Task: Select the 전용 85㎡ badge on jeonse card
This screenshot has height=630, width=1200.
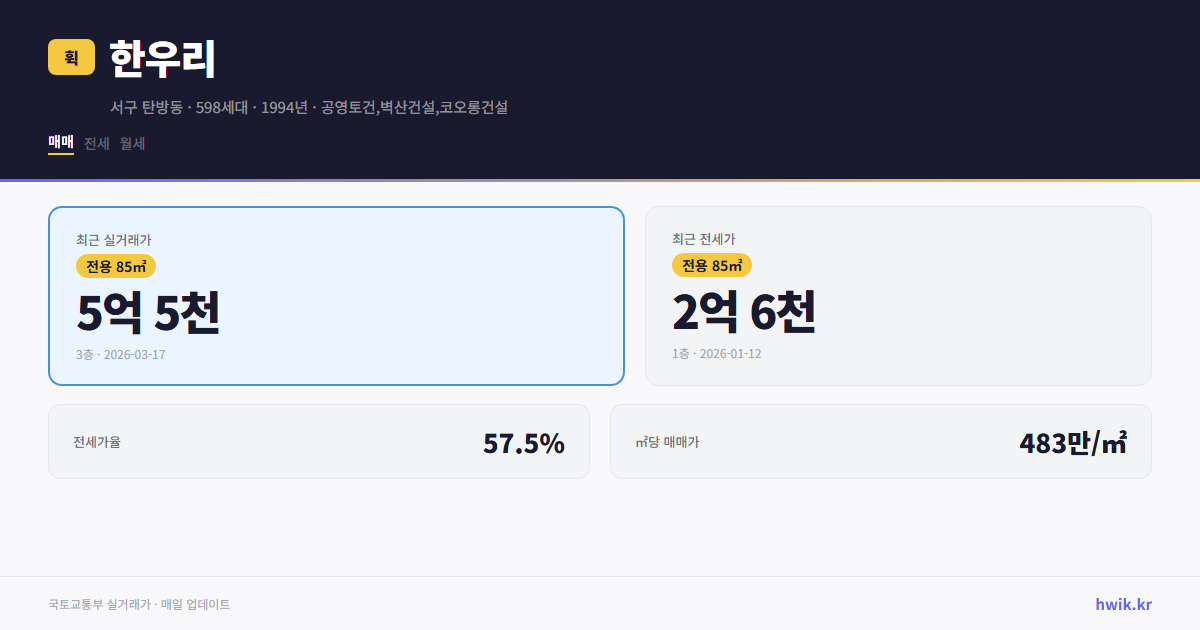Action: (712, 265)
